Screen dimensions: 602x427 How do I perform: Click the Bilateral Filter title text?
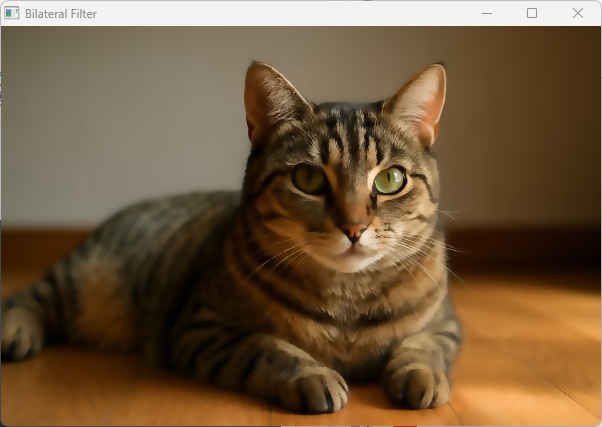61,14
